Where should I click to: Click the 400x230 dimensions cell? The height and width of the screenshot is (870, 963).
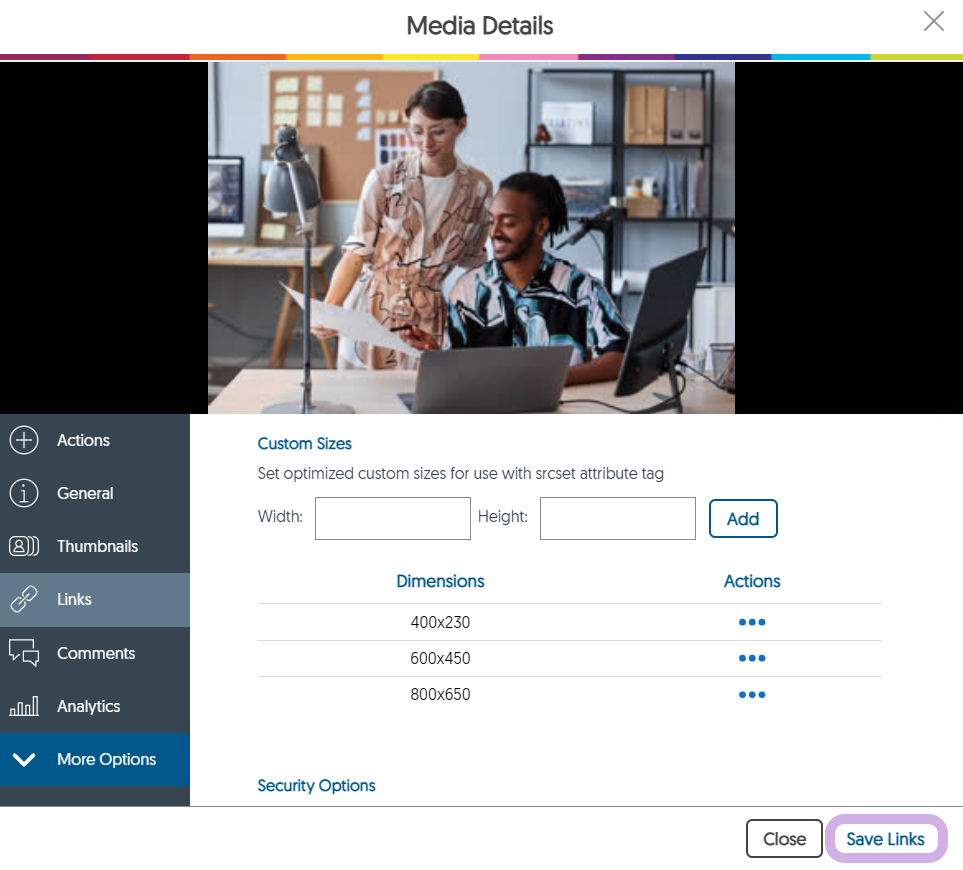tap(440, 622)
